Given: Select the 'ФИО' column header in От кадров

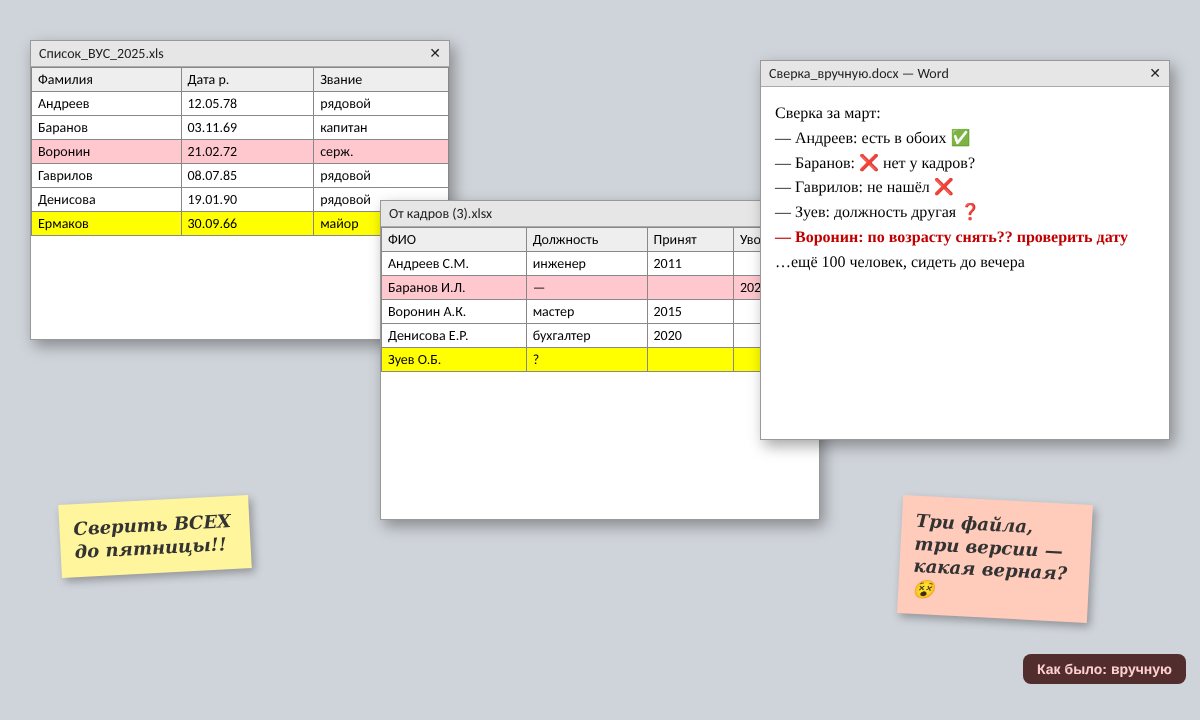Looking at the screenshot, I should (454, 240).
